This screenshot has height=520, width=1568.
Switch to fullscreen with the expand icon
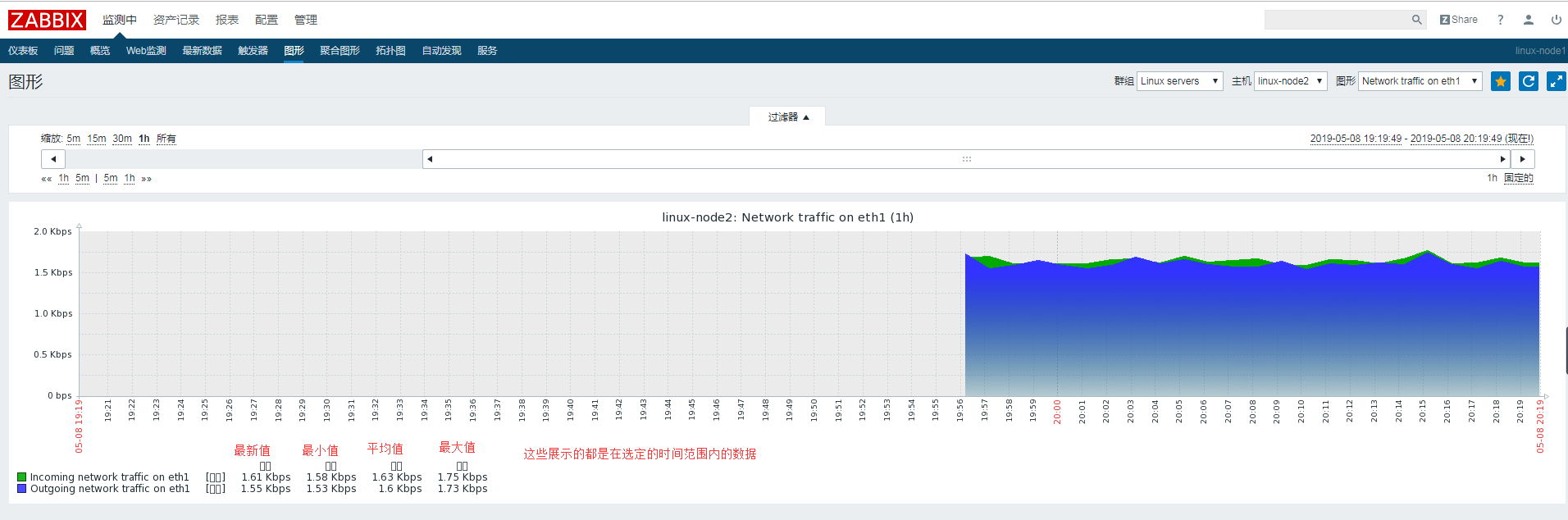pos(1557,81)
